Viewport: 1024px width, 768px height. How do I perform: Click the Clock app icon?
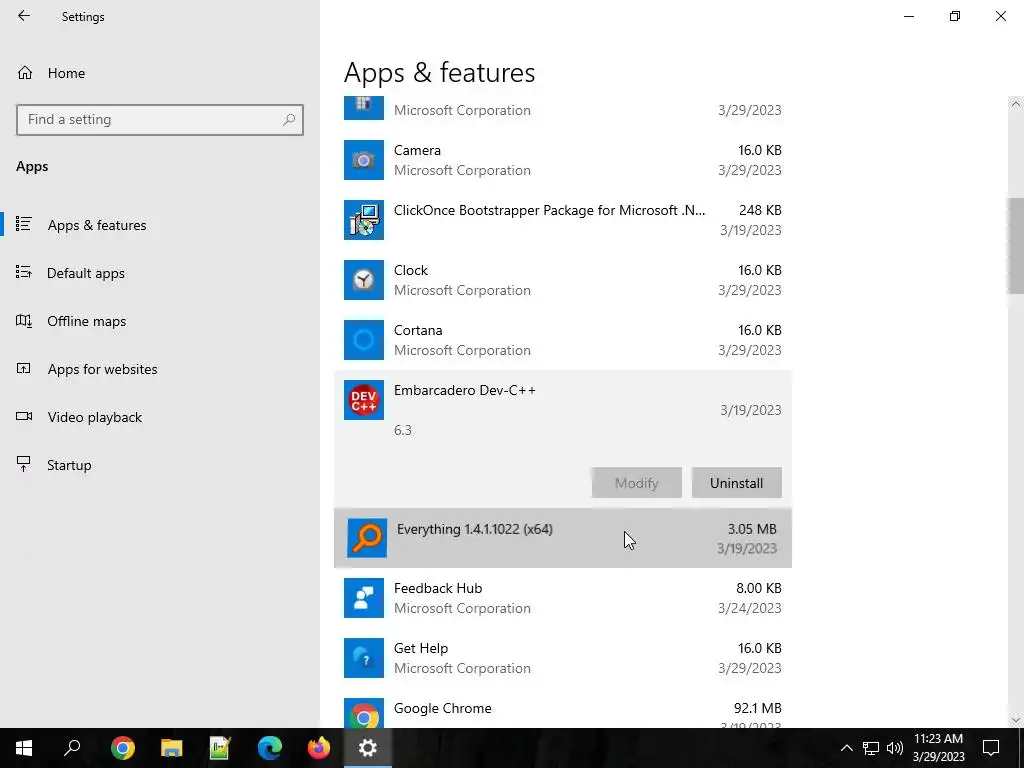tap(364, 280)
